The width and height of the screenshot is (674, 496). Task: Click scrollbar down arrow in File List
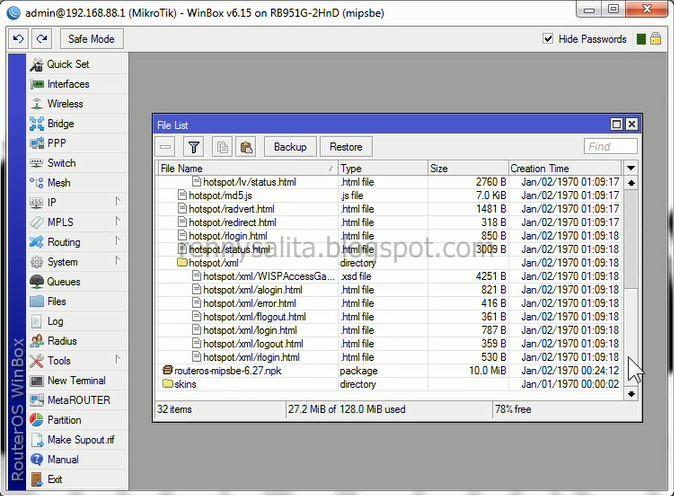pyautogui.click(x=631, y=394)
